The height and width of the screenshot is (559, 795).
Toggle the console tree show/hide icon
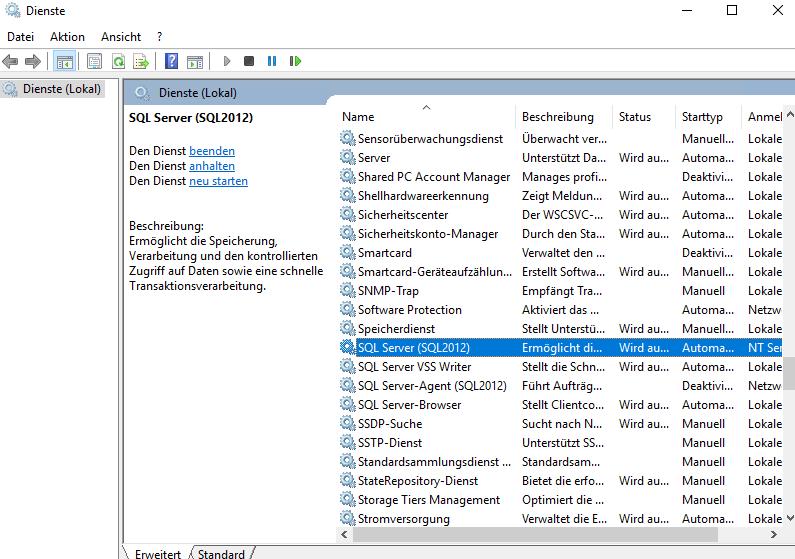click(64, 61)
